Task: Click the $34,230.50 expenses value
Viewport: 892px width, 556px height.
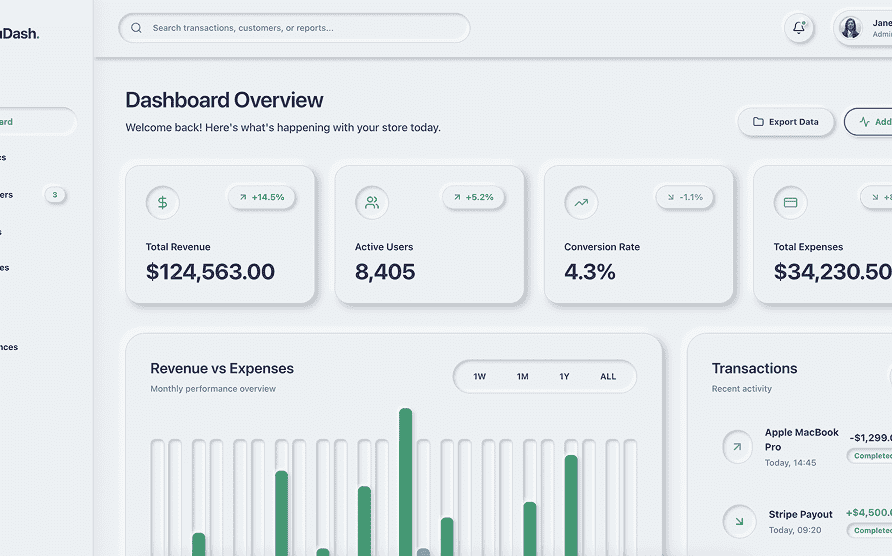Action: pos(833,272)
